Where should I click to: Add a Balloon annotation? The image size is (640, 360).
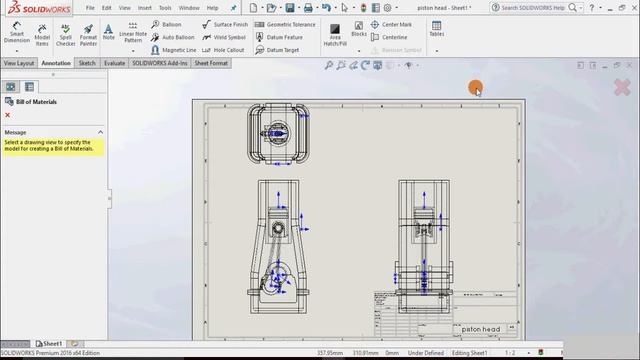166,24
